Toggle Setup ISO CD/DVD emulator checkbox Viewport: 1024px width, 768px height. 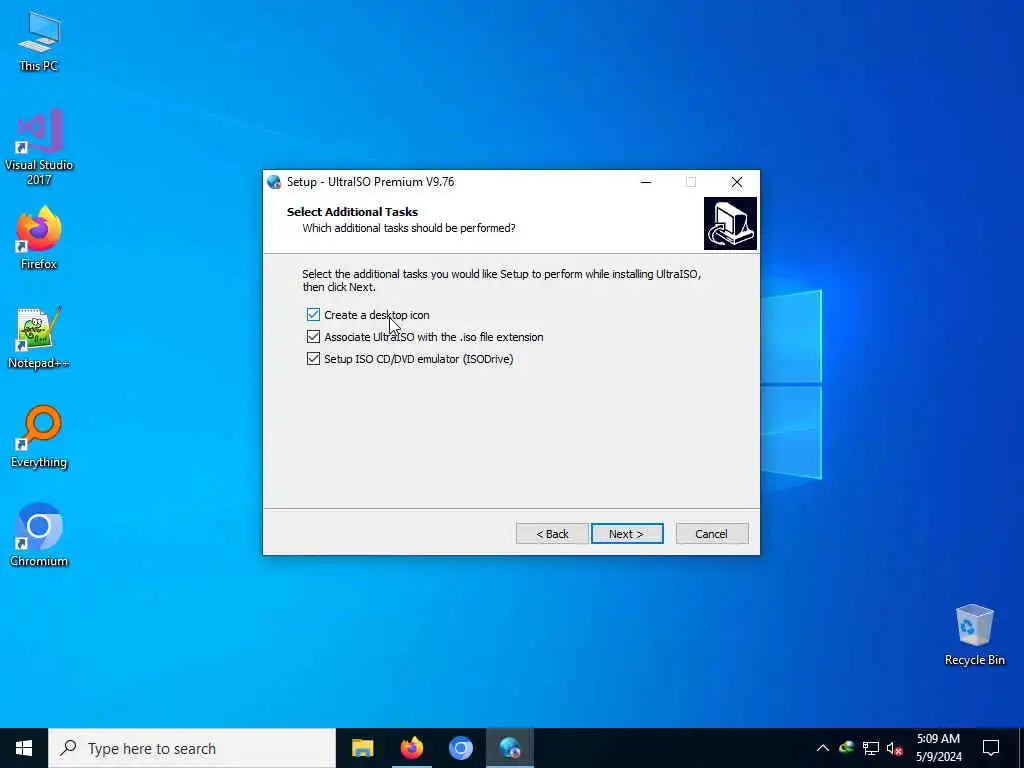(313, 359)
